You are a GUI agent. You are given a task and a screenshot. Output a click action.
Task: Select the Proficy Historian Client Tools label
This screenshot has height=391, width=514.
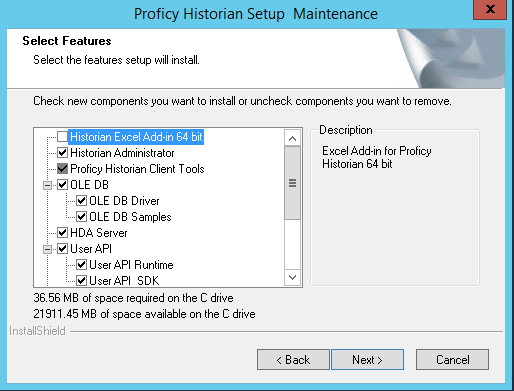click(137, 169)
